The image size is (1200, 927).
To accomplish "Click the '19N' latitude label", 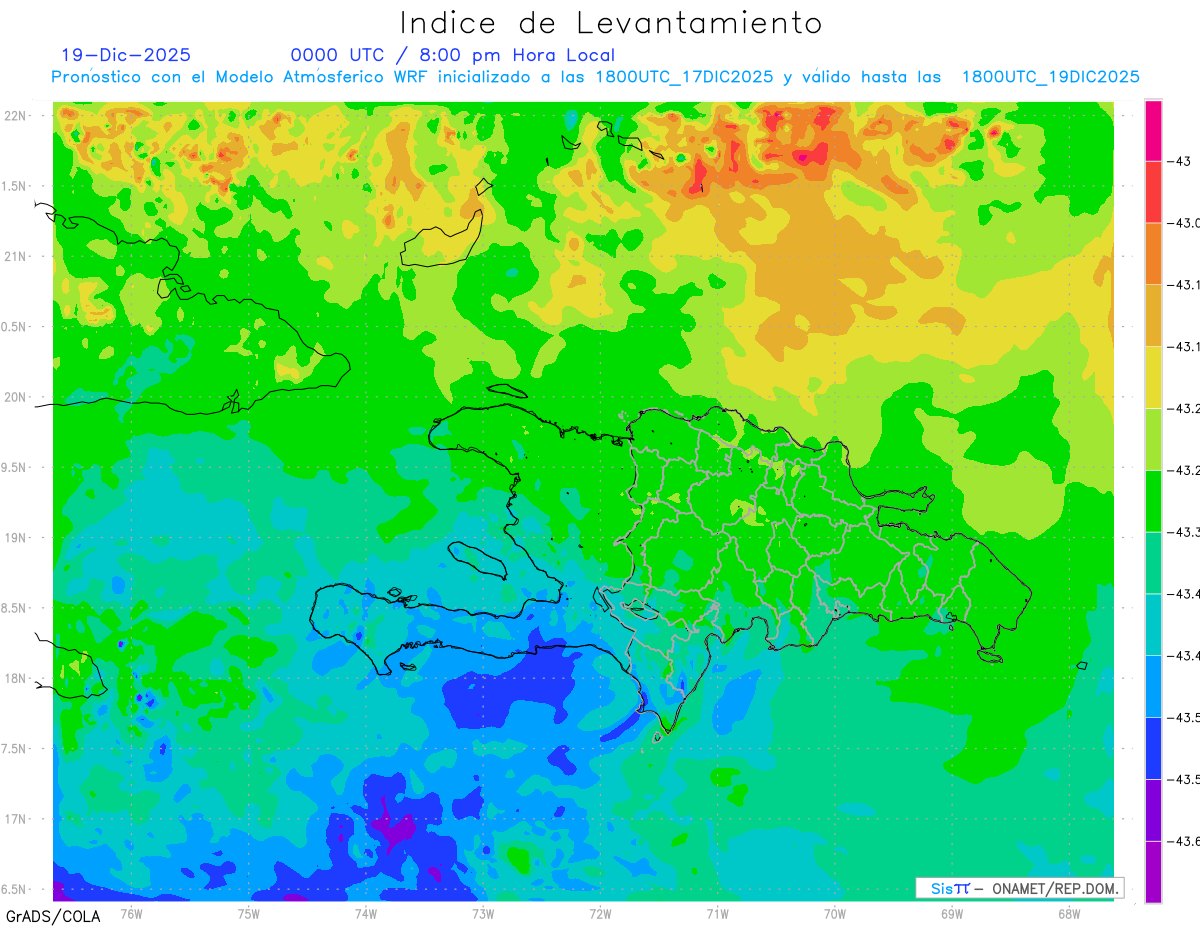I will pyautogui.click(x=16, y=538).
